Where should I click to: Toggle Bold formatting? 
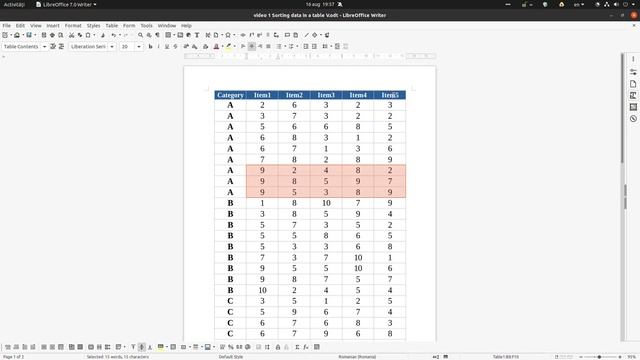(150, 47)
